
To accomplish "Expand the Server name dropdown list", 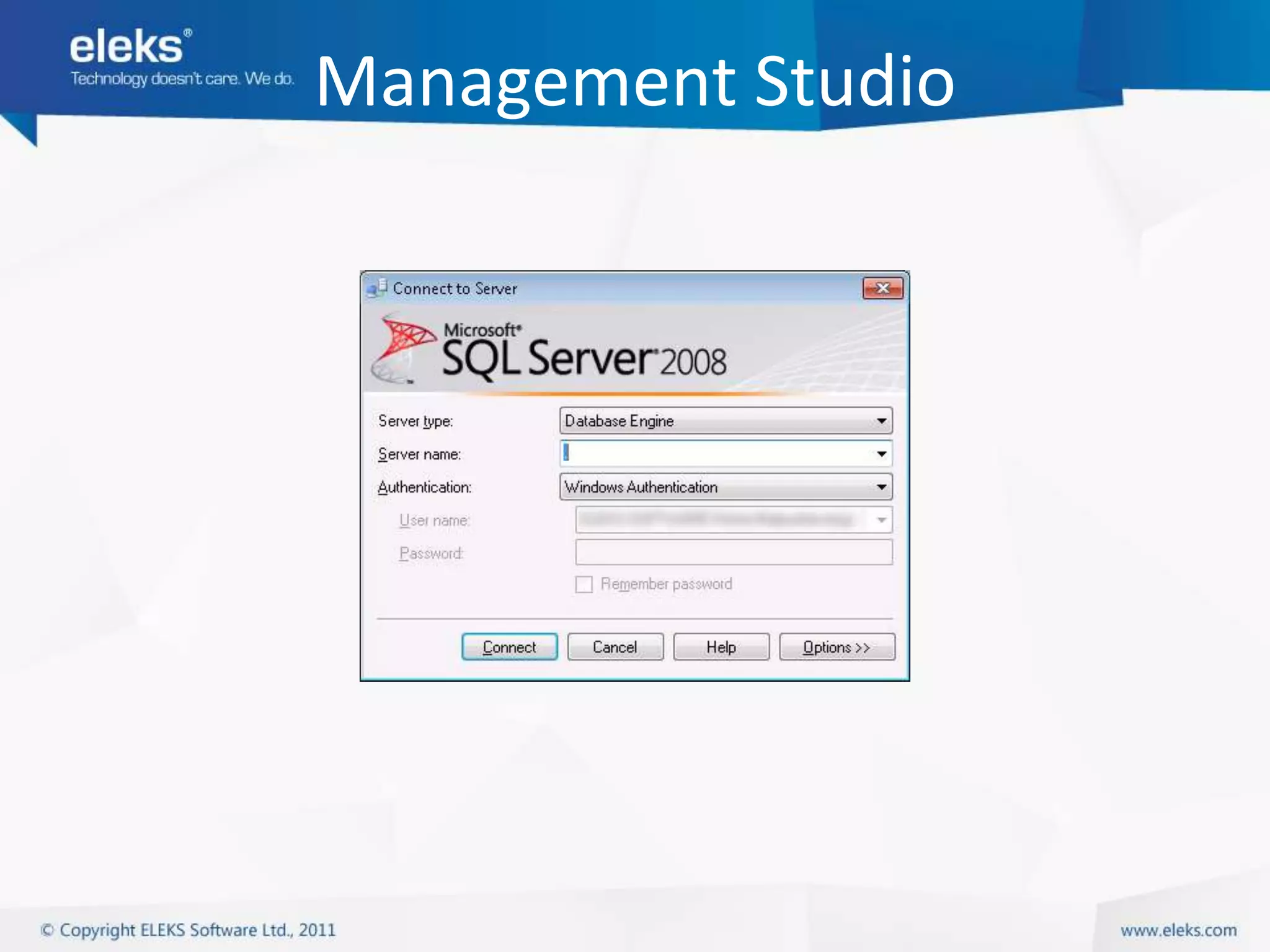I will 881,454.
